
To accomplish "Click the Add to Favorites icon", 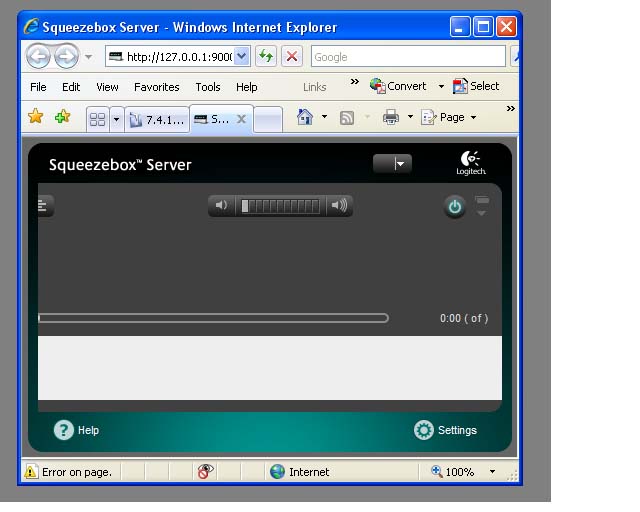I will [62, 117].
